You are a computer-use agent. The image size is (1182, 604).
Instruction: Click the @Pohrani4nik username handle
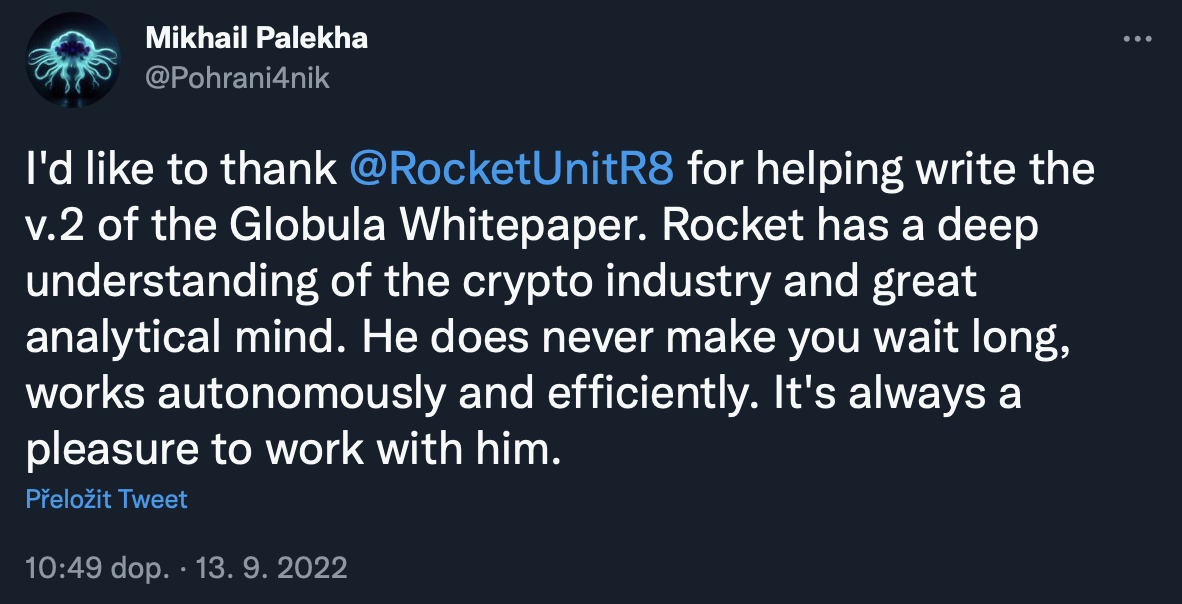237,78
